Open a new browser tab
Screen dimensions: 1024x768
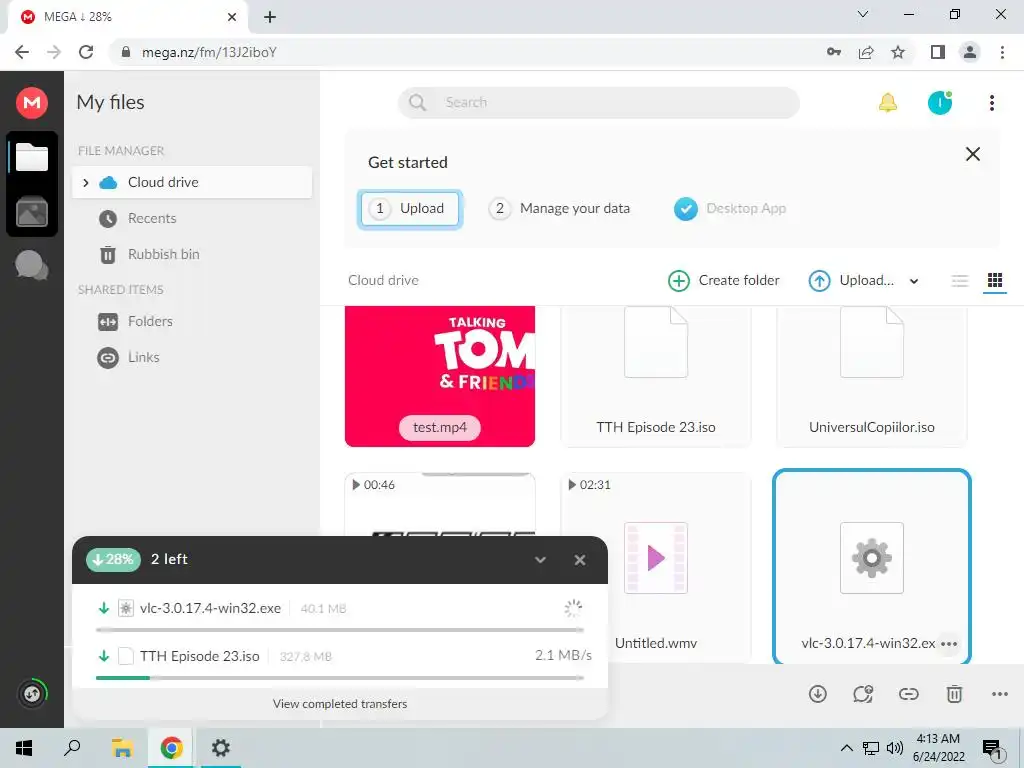tap(270, 17)
